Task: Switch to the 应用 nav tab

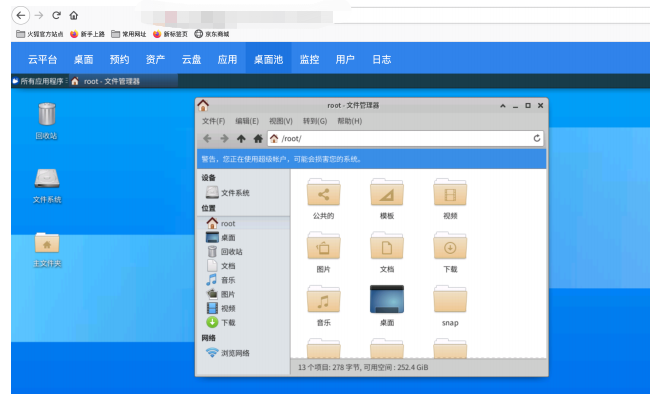Action: [x=228, y=59]
